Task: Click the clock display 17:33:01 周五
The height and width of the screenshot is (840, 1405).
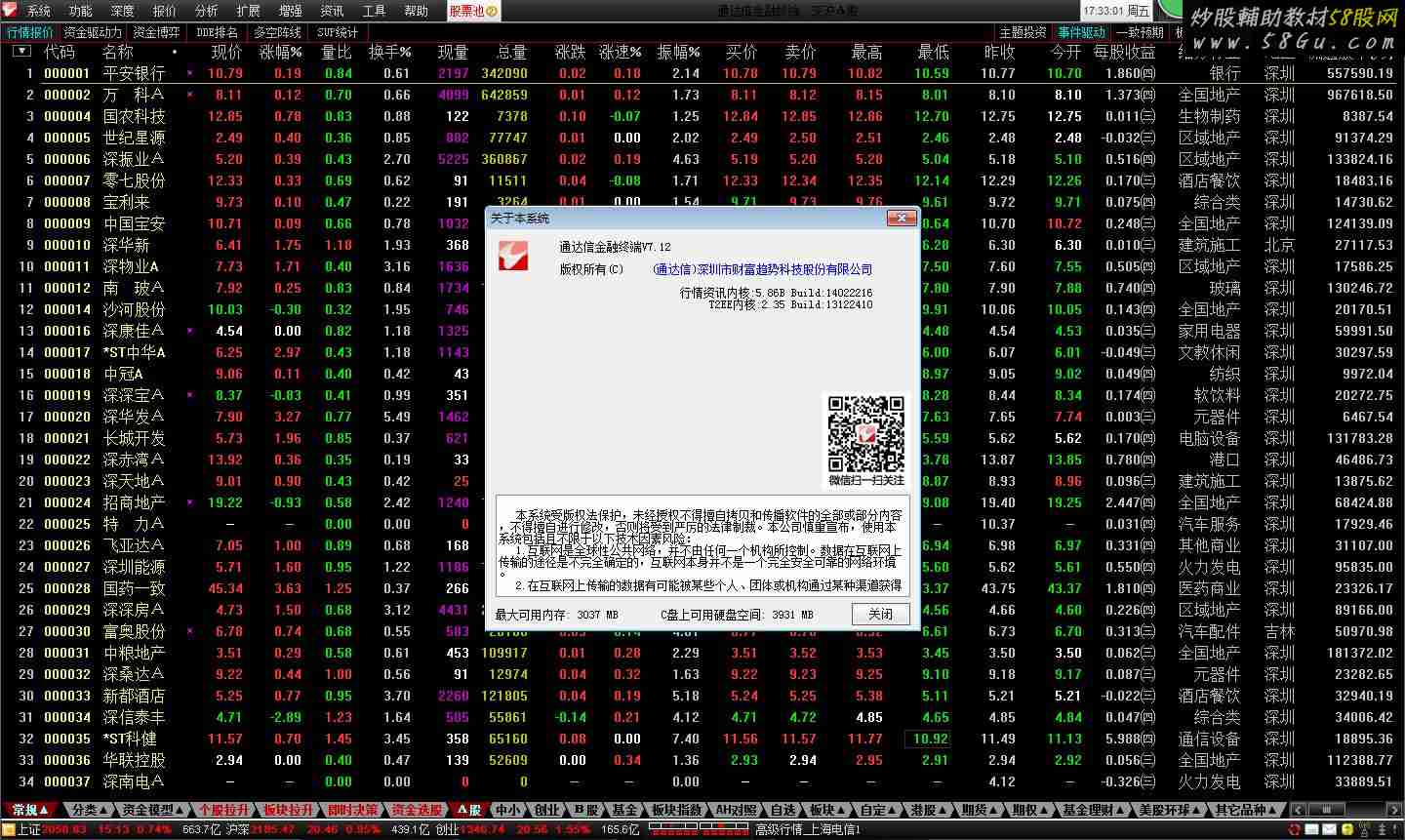Action: 1116,11
